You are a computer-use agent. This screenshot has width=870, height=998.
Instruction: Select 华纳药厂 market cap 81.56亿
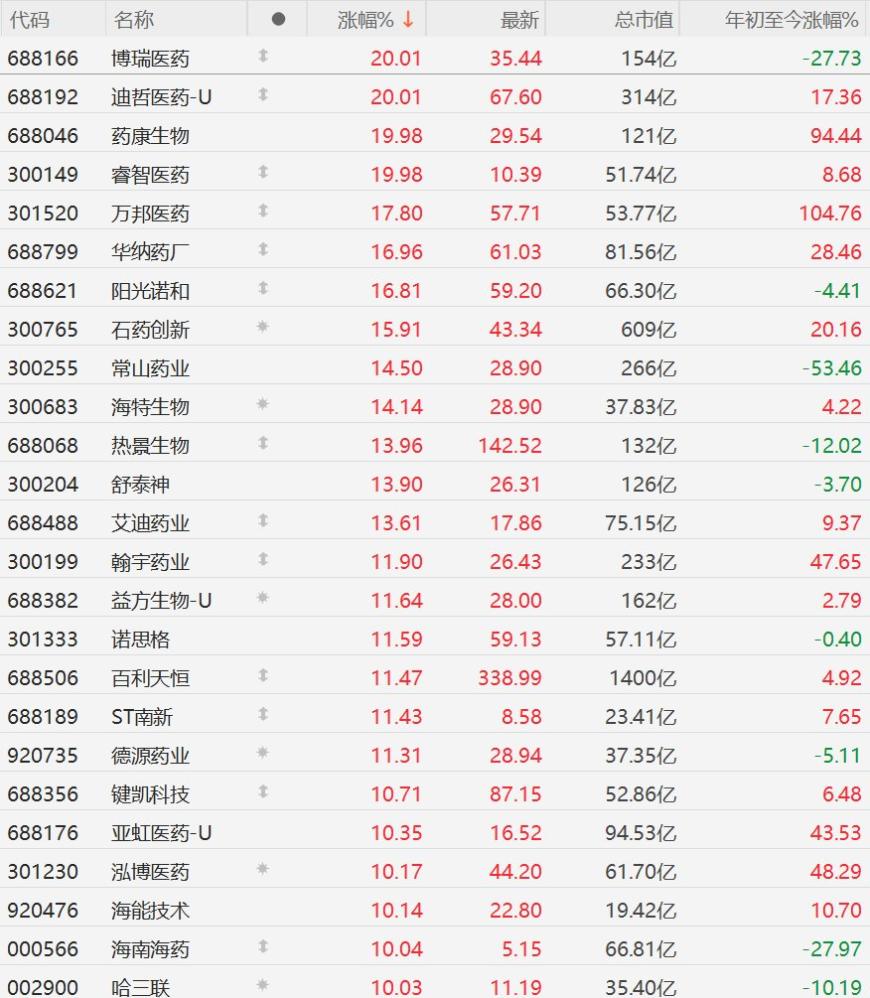coord(640,252)
